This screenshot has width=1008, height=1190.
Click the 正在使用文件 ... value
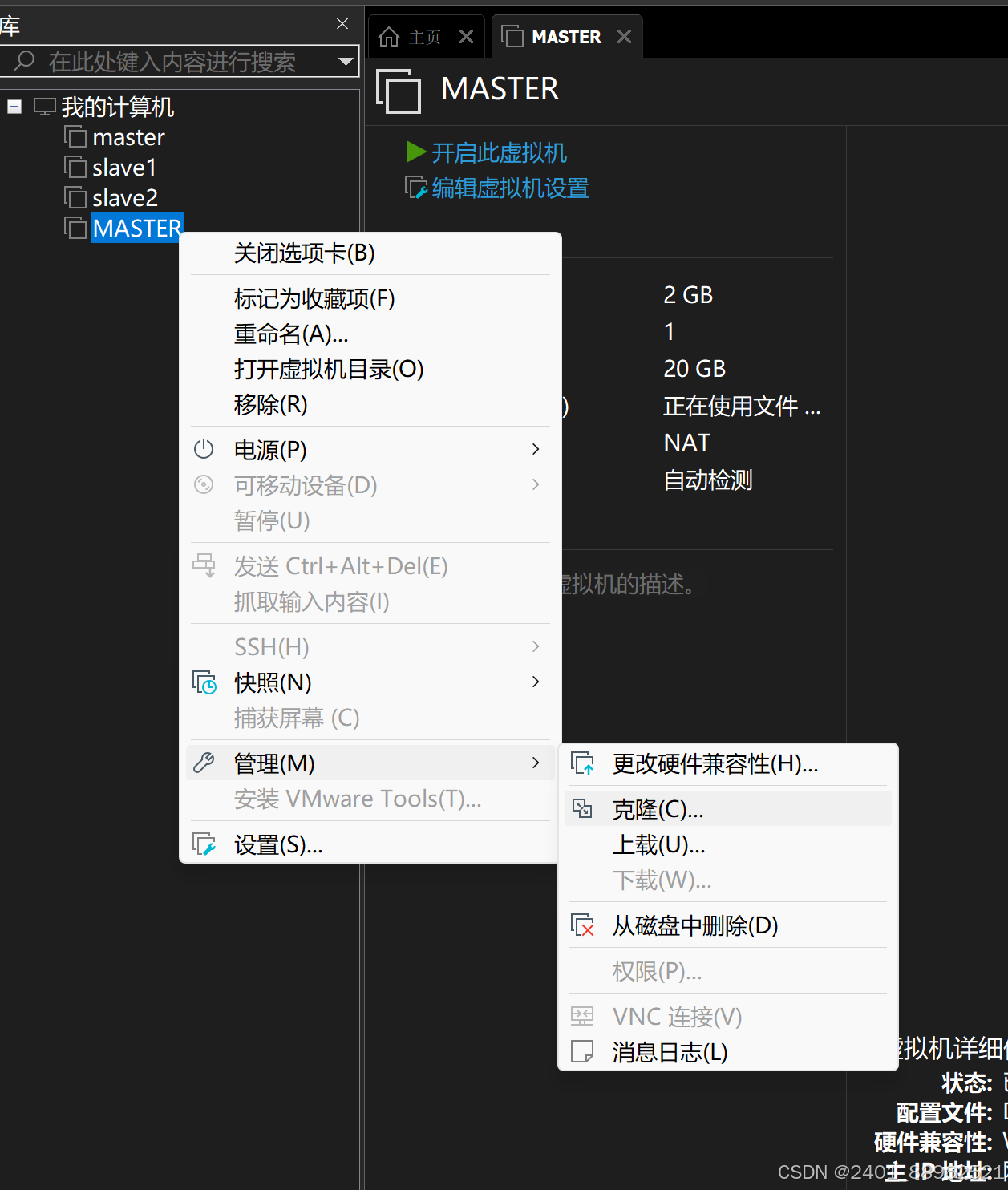click(x=742, y=407)
